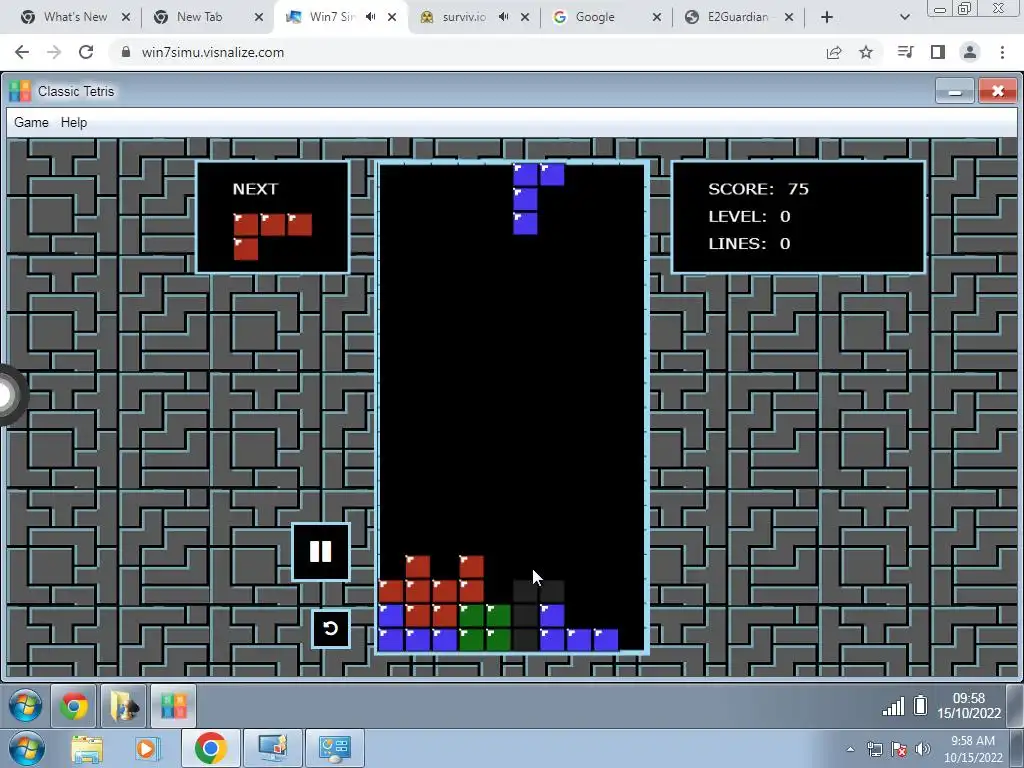The height and width of the screenshot is (768, 1024).
Task: Open media controls in Chrome toolbar
Action: 905,52
